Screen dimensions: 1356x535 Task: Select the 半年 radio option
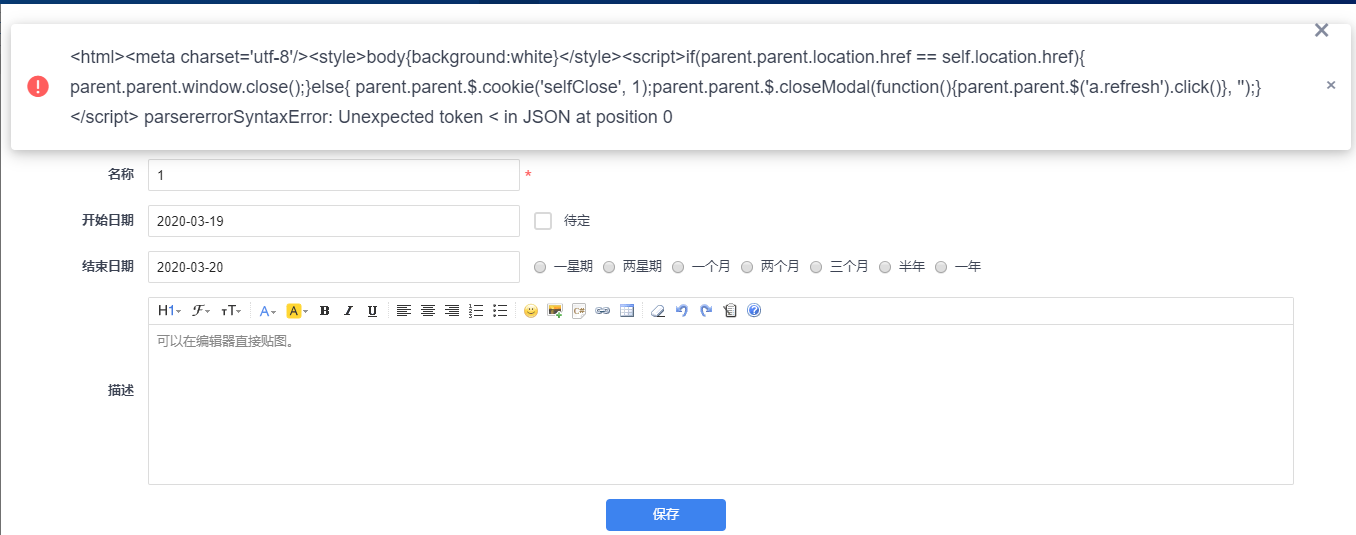point(885,267)
